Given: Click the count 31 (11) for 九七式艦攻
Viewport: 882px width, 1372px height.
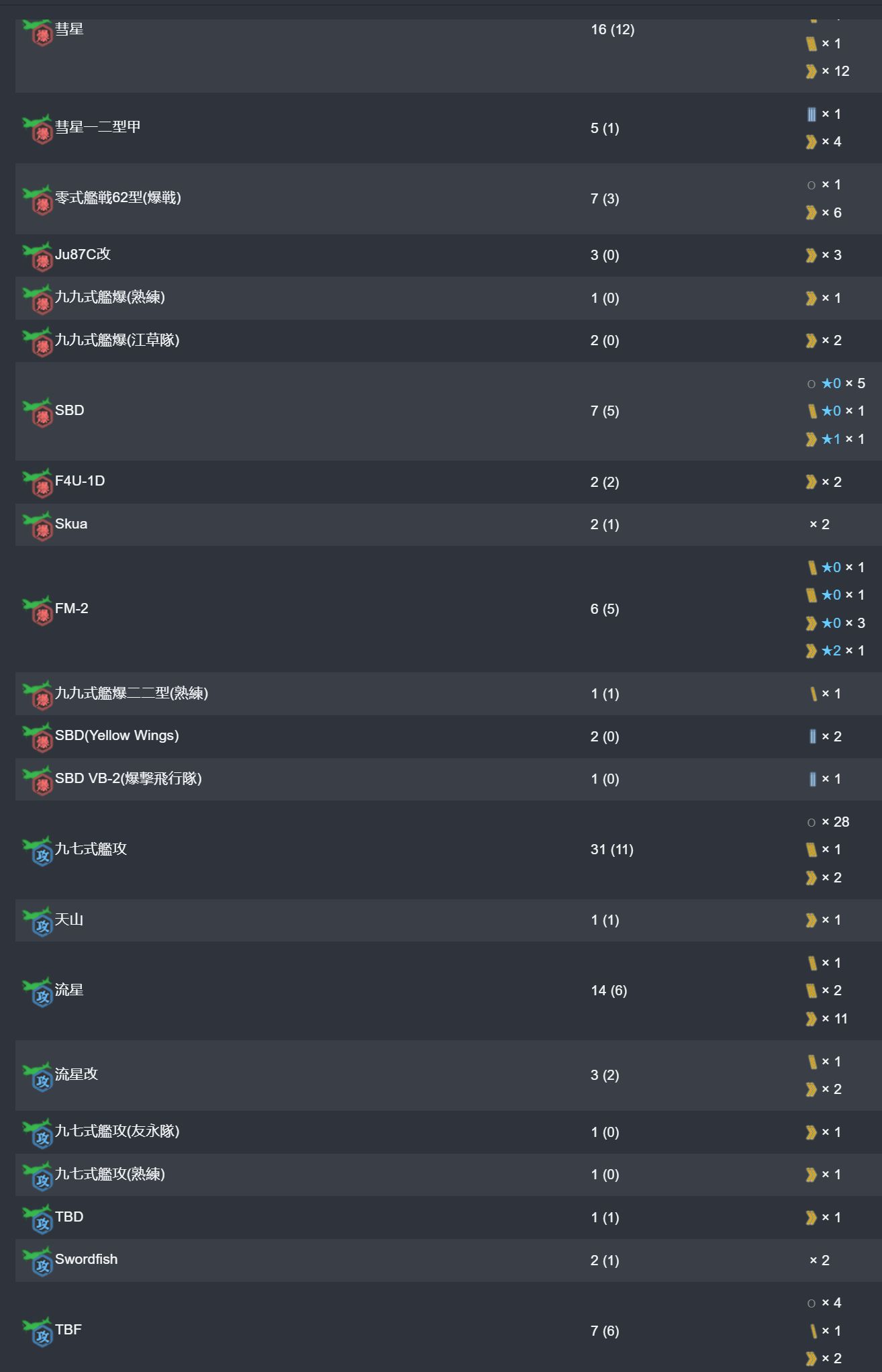Looking at the screenshot, I should tap(612, 850).
